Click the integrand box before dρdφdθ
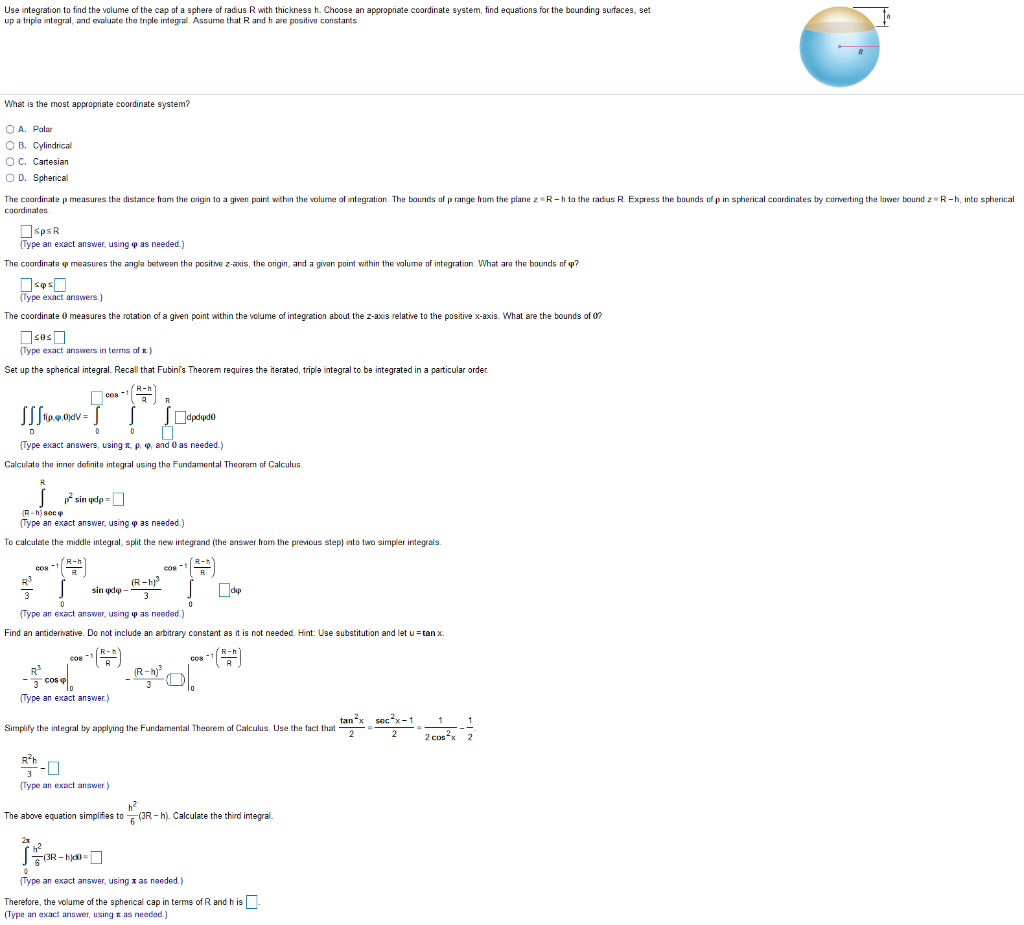 pyautogui.click(x=180, y=417)
